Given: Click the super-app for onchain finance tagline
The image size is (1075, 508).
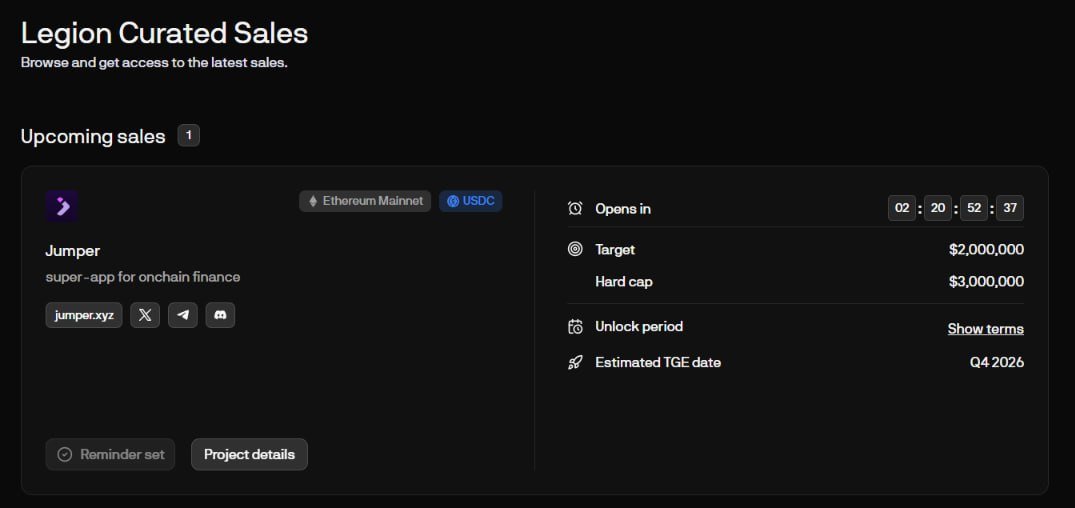Looking at the screenshot, I should 143,278.
